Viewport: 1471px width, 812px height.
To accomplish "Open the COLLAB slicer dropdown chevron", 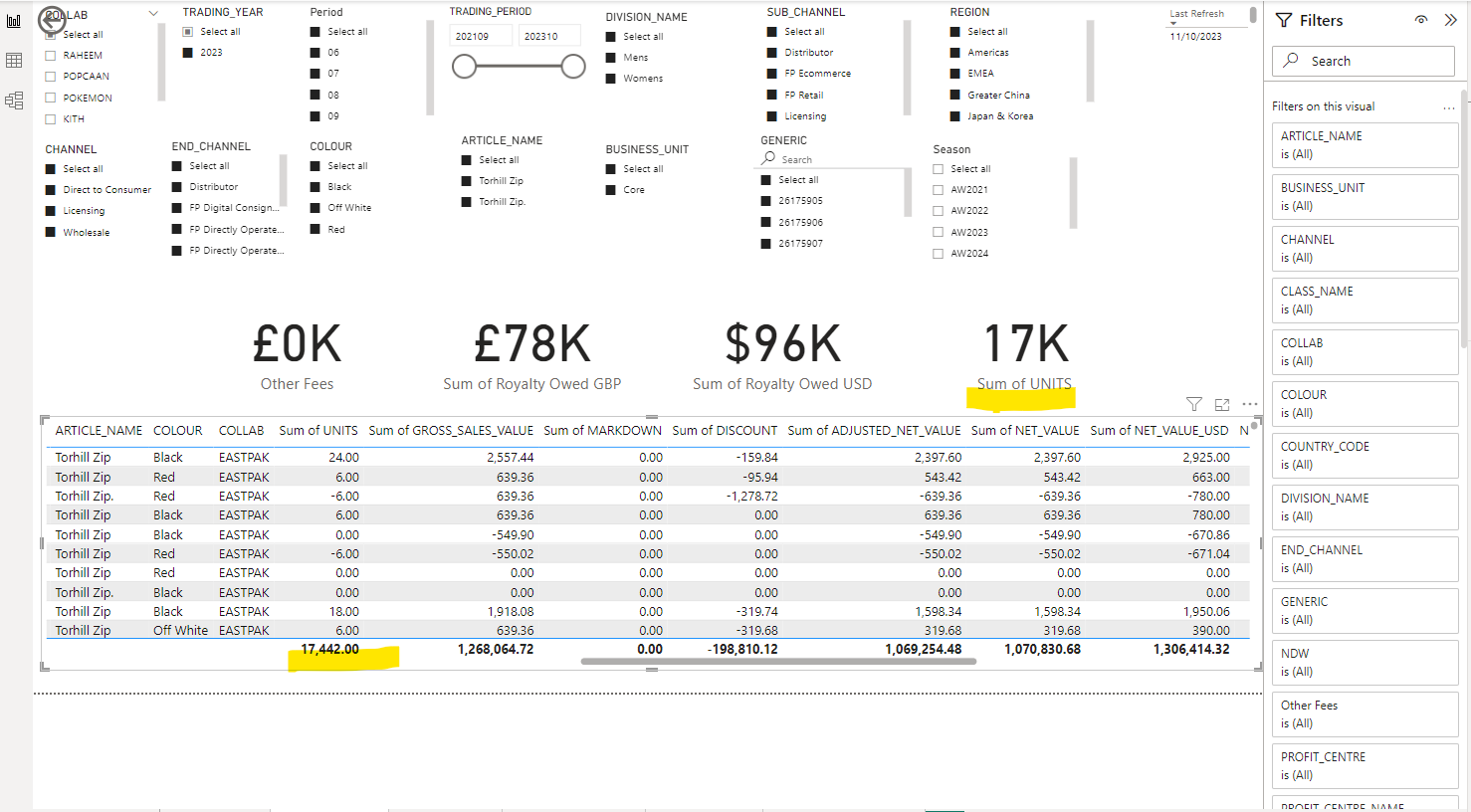I will [x=153, y=14].
